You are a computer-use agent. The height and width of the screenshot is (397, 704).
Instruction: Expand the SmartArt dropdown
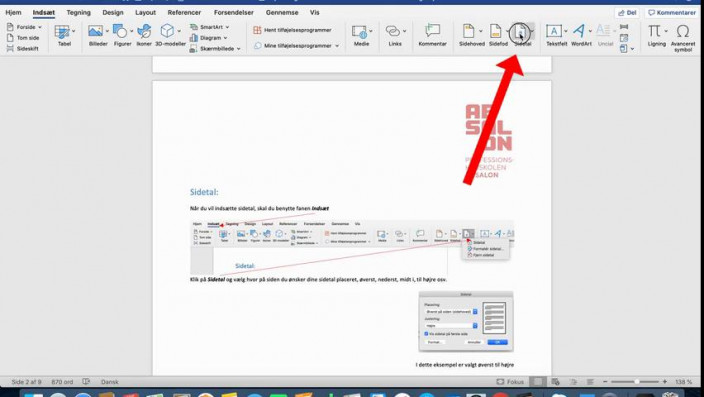(x=228, y=27)
